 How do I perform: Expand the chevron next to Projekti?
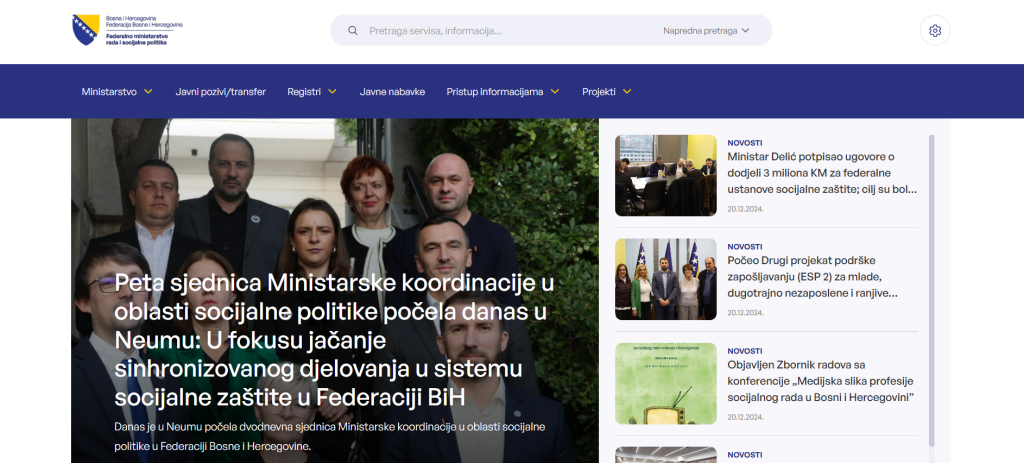click(x=627, y=91)
